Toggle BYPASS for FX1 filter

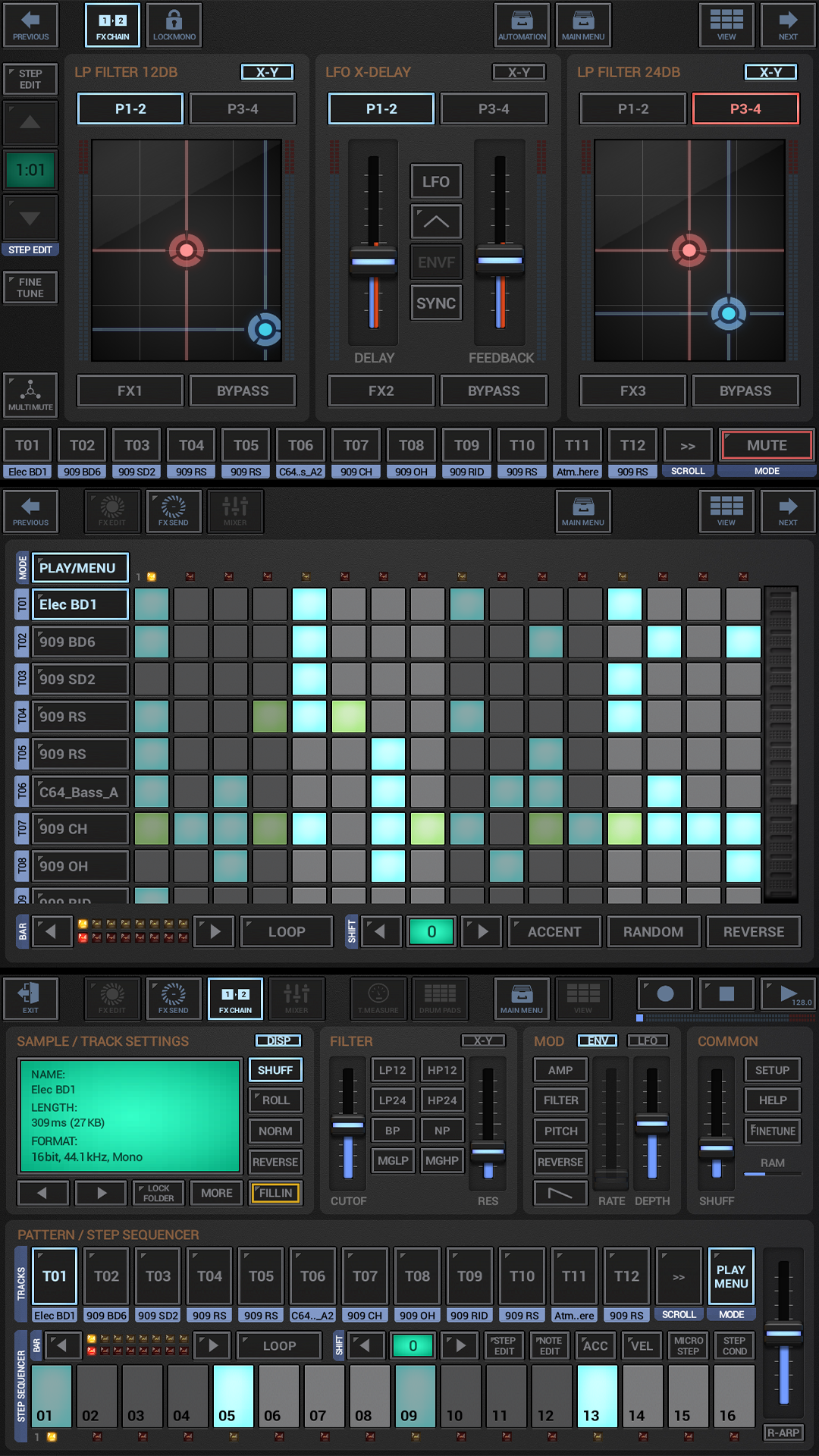(243, 391)
